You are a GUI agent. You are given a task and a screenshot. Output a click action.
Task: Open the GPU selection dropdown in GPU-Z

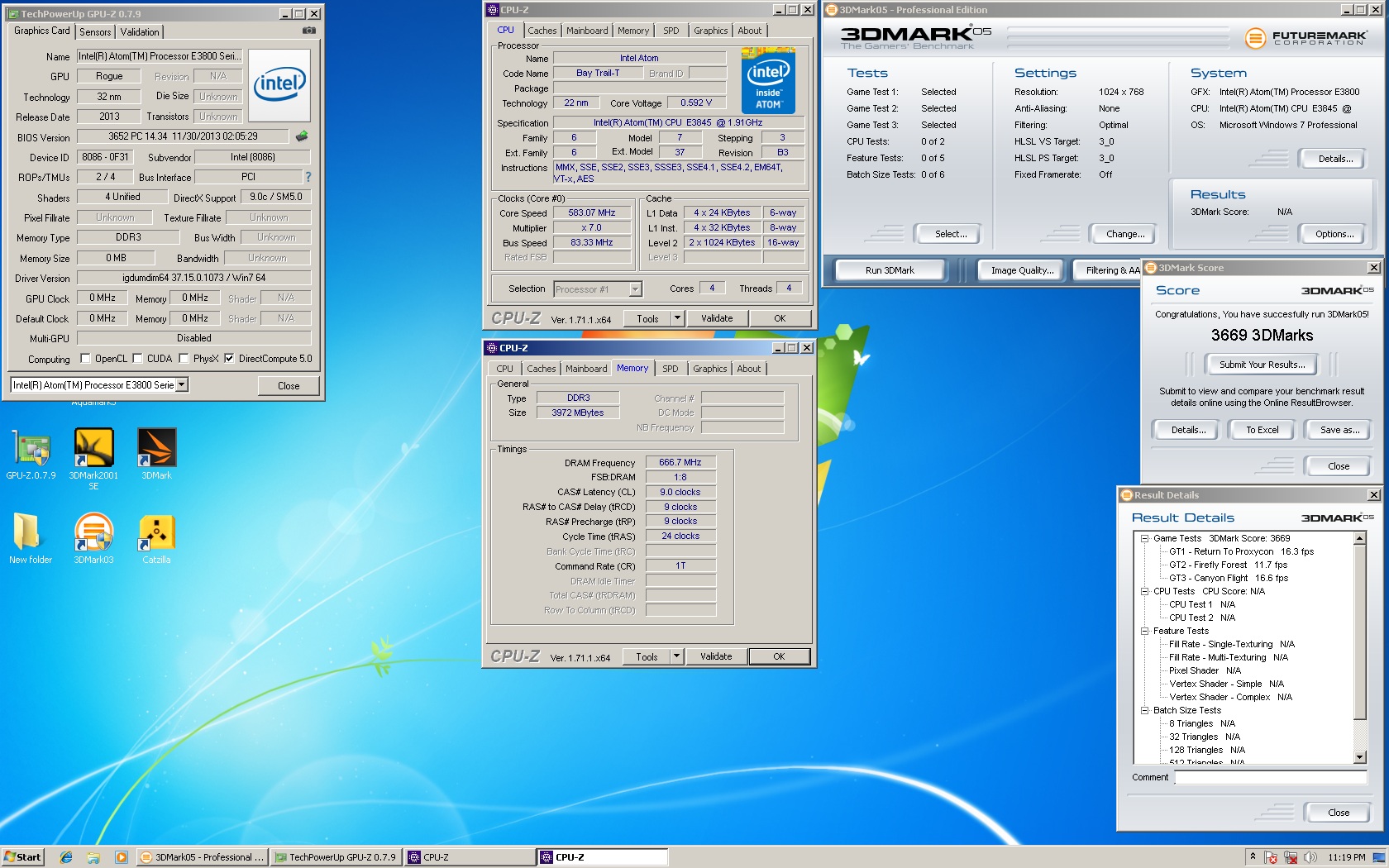click(x=182, y=384)
